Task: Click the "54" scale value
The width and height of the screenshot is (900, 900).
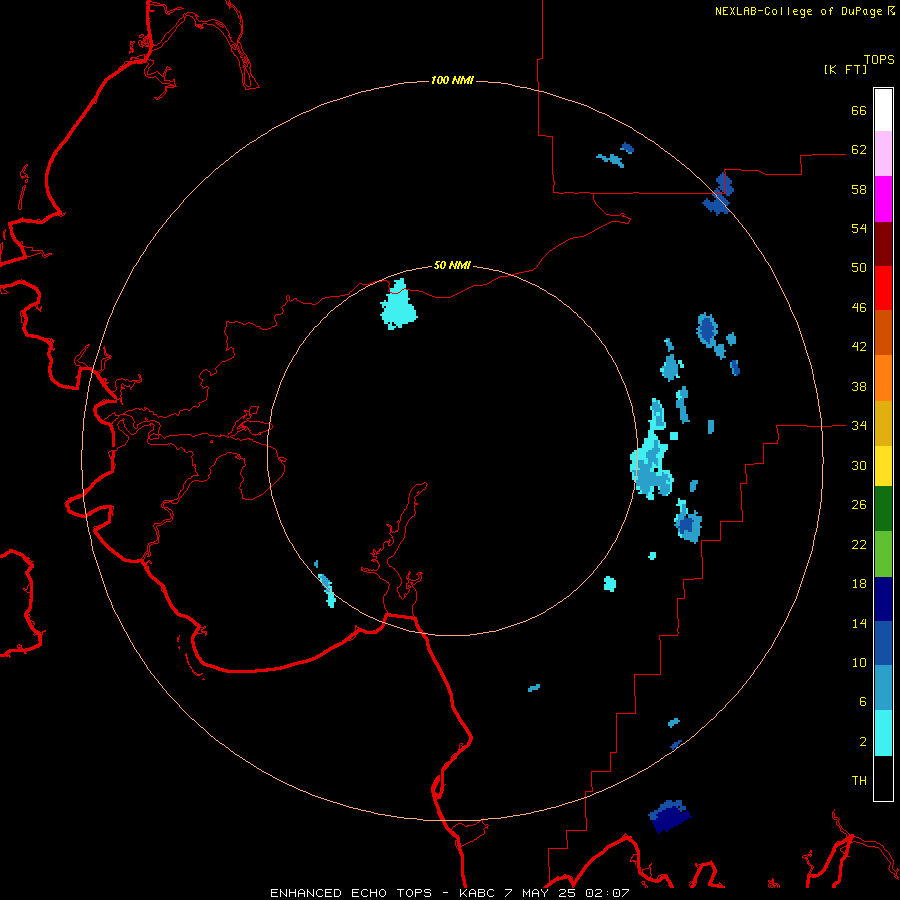Action: click(859, 228)
